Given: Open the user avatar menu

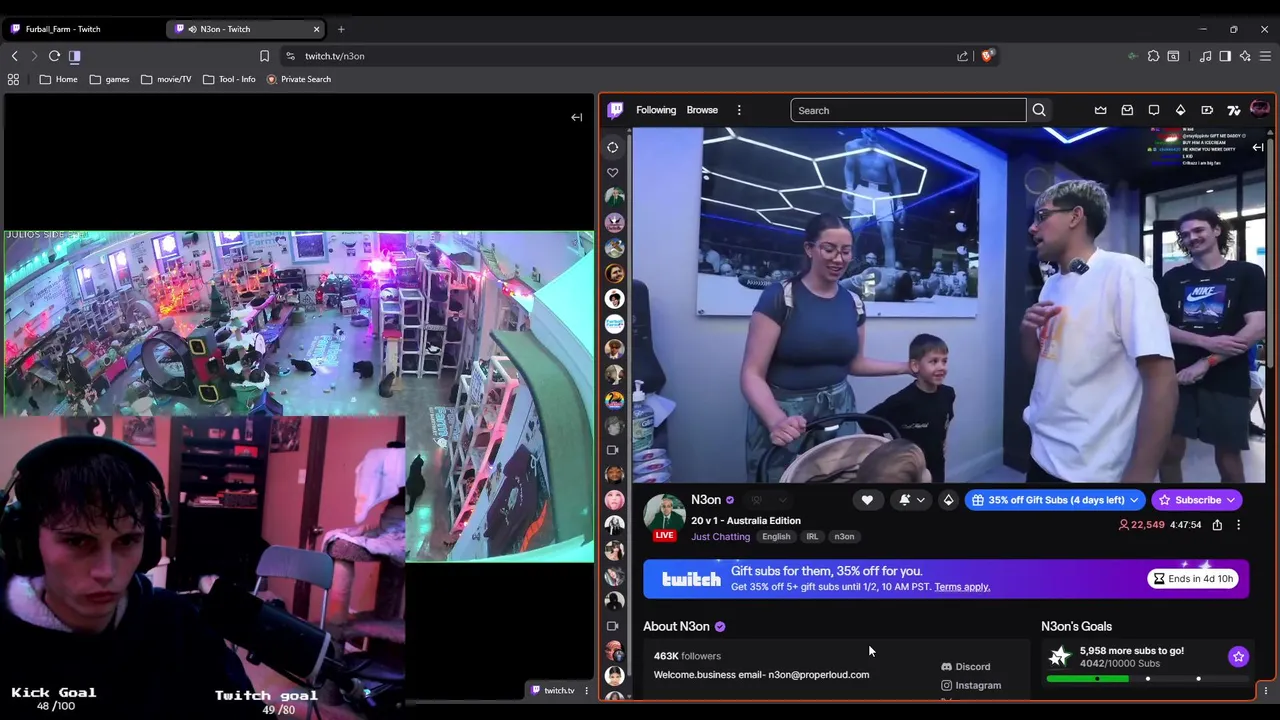Looking at the screenshot, I should click(1260, 110).
